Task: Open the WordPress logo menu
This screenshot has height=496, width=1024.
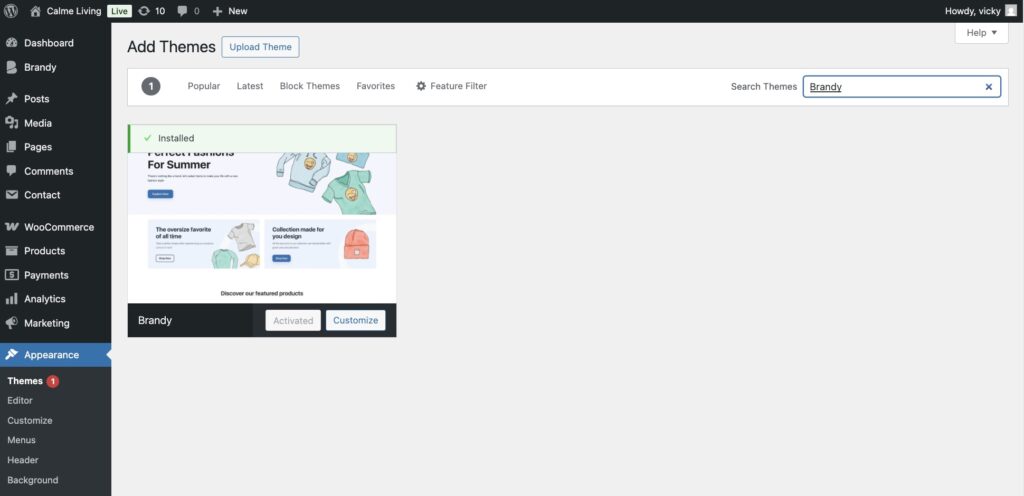Action: click(11, 11)
